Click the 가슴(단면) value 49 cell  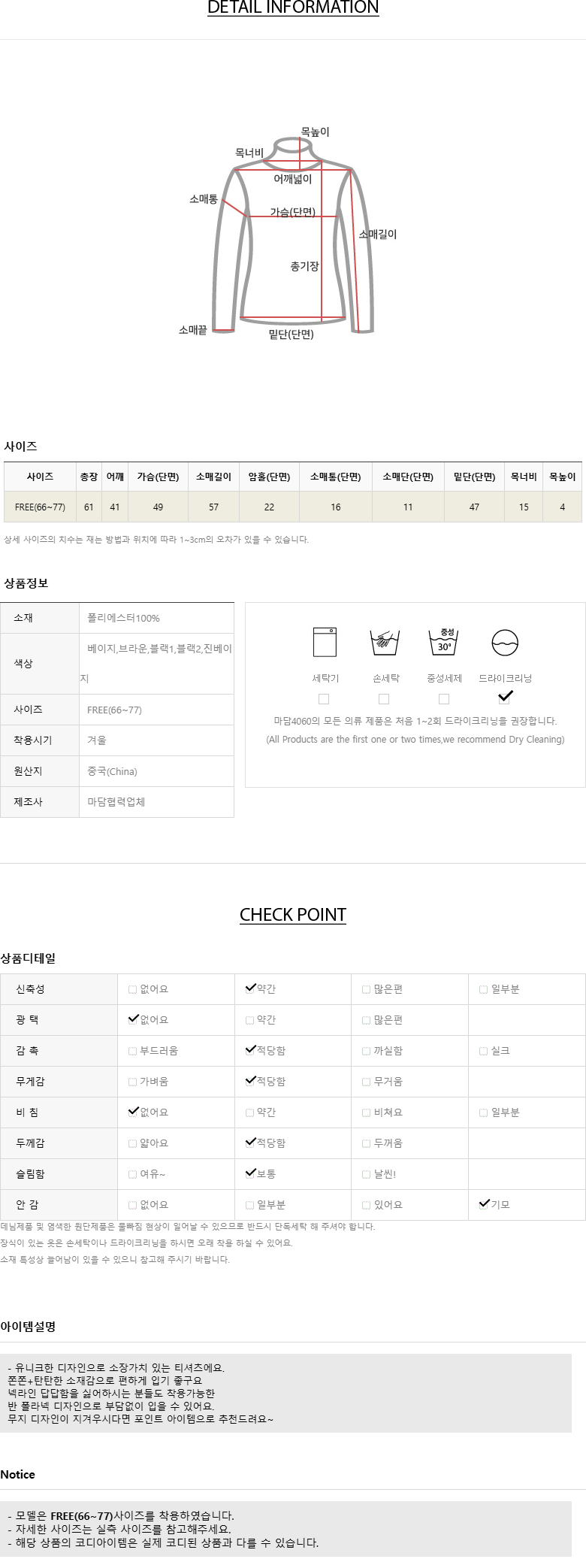click(158, 507)
